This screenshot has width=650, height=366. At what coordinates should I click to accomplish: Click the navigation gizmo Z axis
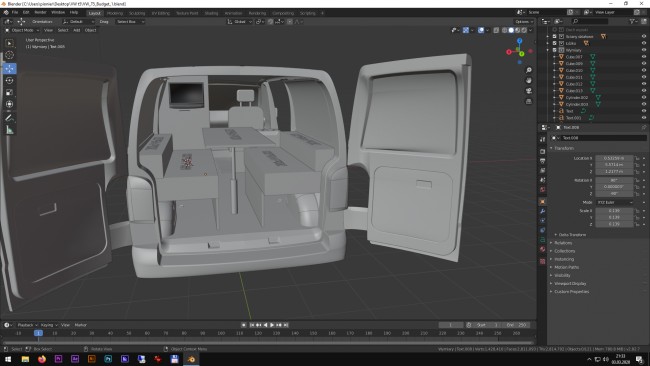[519, 41]
